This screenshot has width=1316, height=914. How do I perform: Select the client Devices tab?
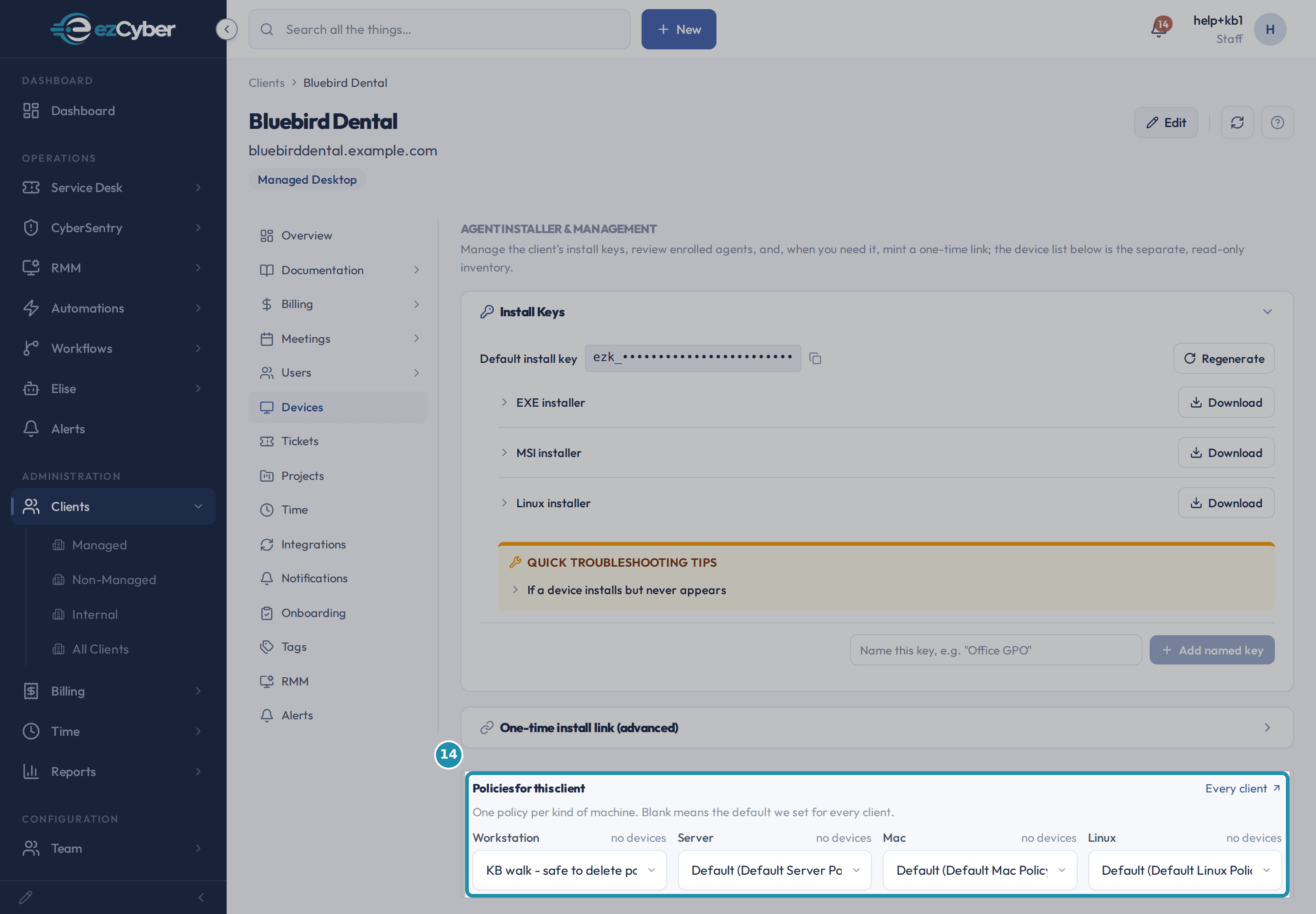(x=337, y=407)
